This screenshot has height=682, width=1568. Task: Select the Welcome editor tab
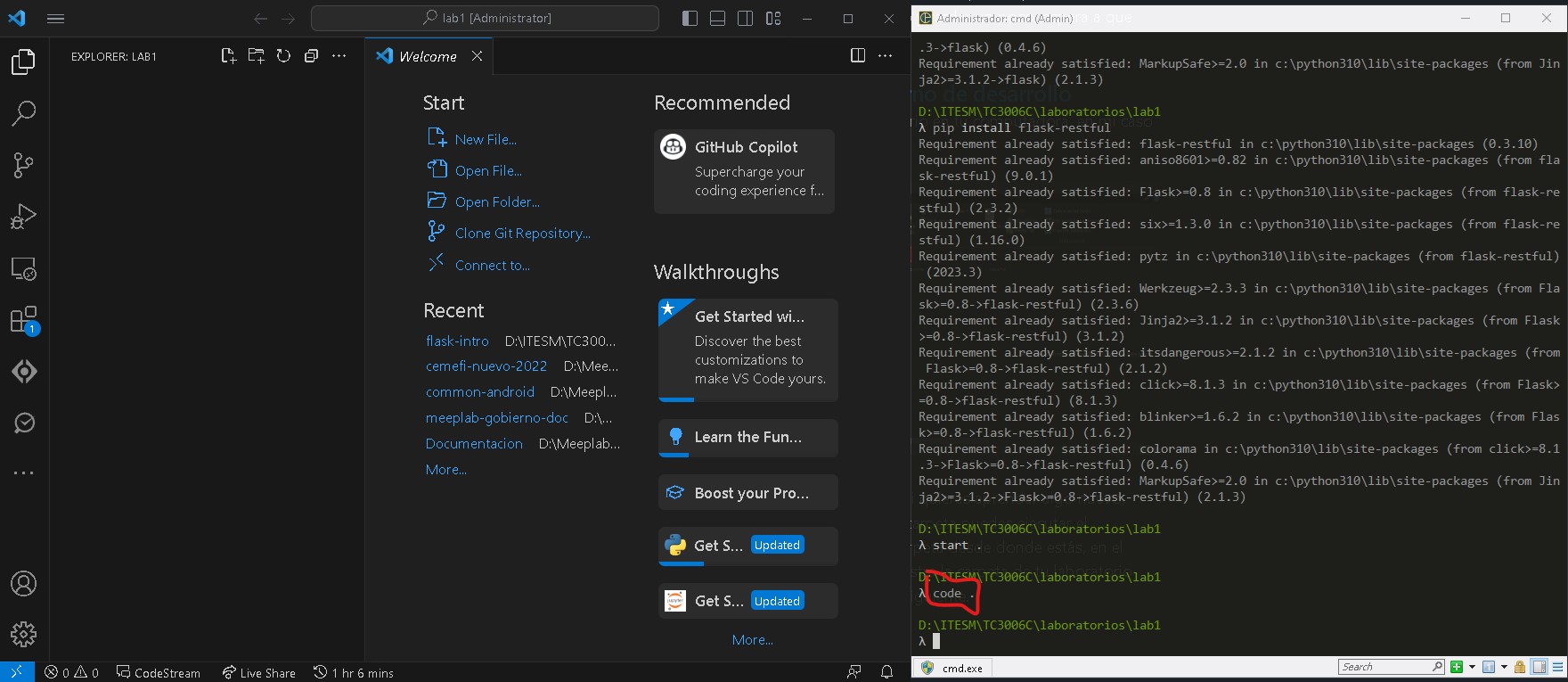428,56
